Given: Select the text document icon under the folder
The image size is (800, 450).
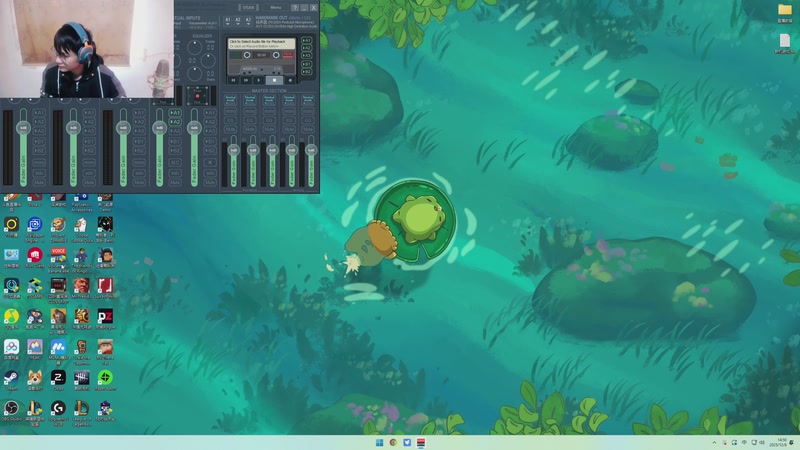Looking at the screenshot, I should pyautogui.click(x=785, y=41).
